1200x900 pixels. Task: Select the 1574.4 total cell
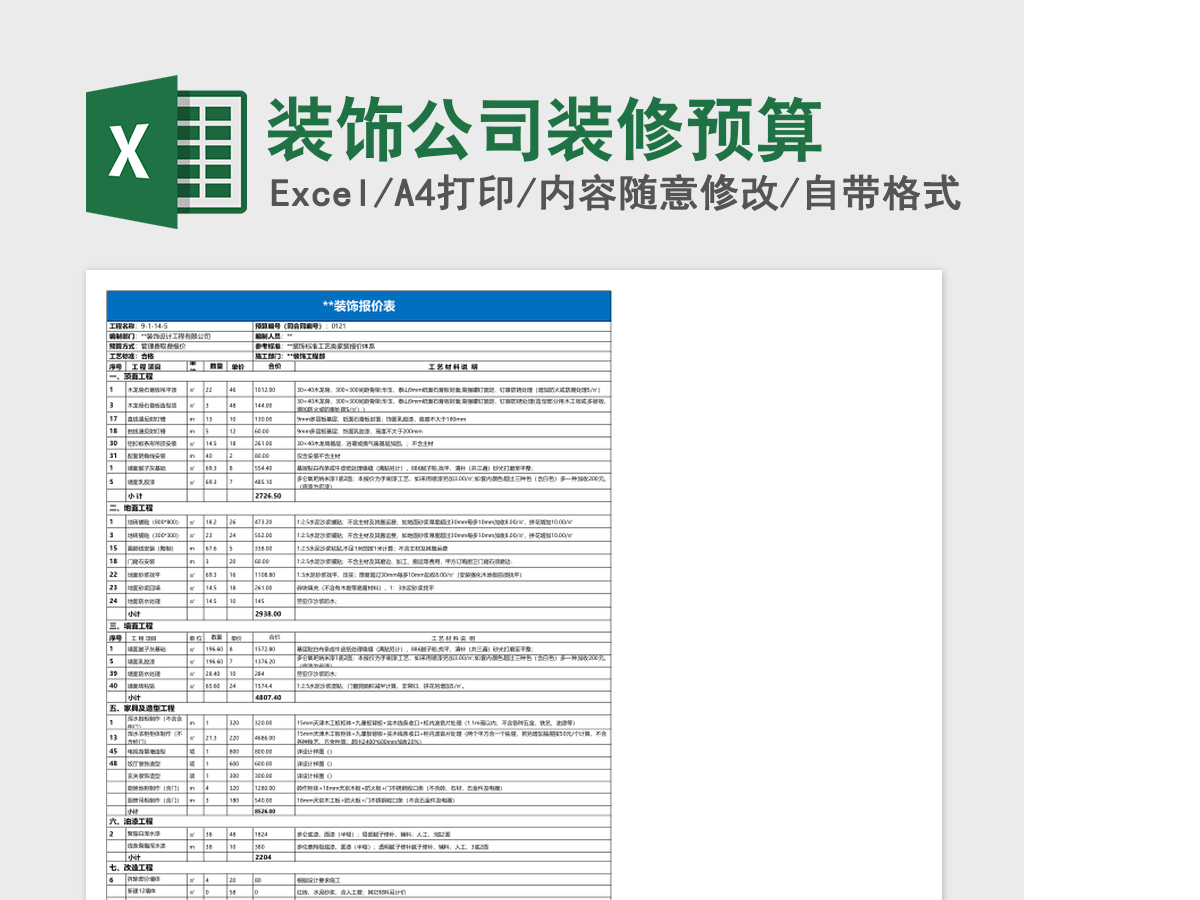coord(273,686)
